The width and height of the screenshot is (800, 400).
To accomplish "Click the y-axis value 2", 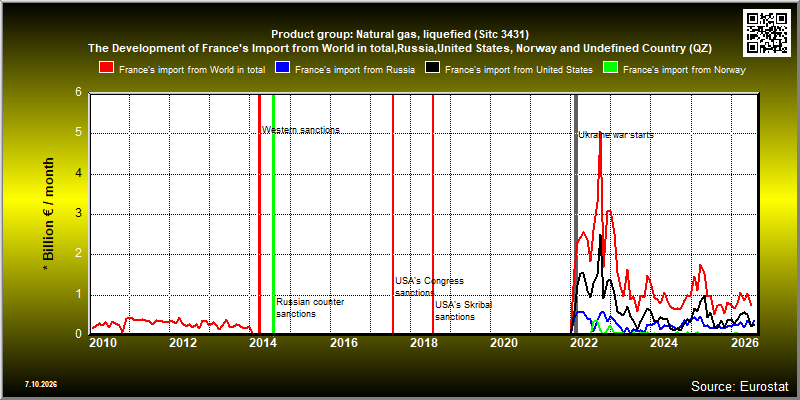I will (79, 254).
